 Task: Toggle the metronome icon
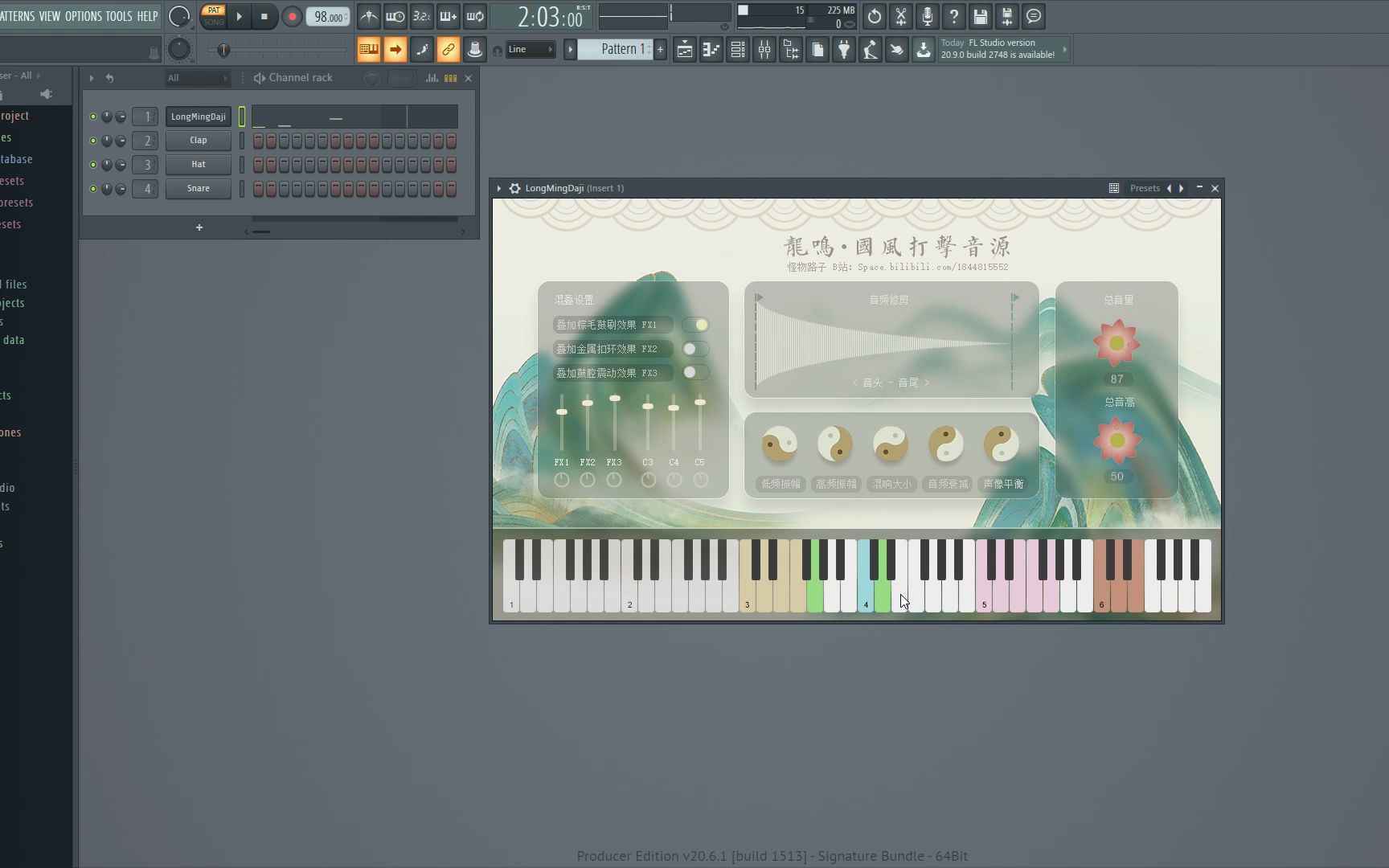click(x=369, y=16)
